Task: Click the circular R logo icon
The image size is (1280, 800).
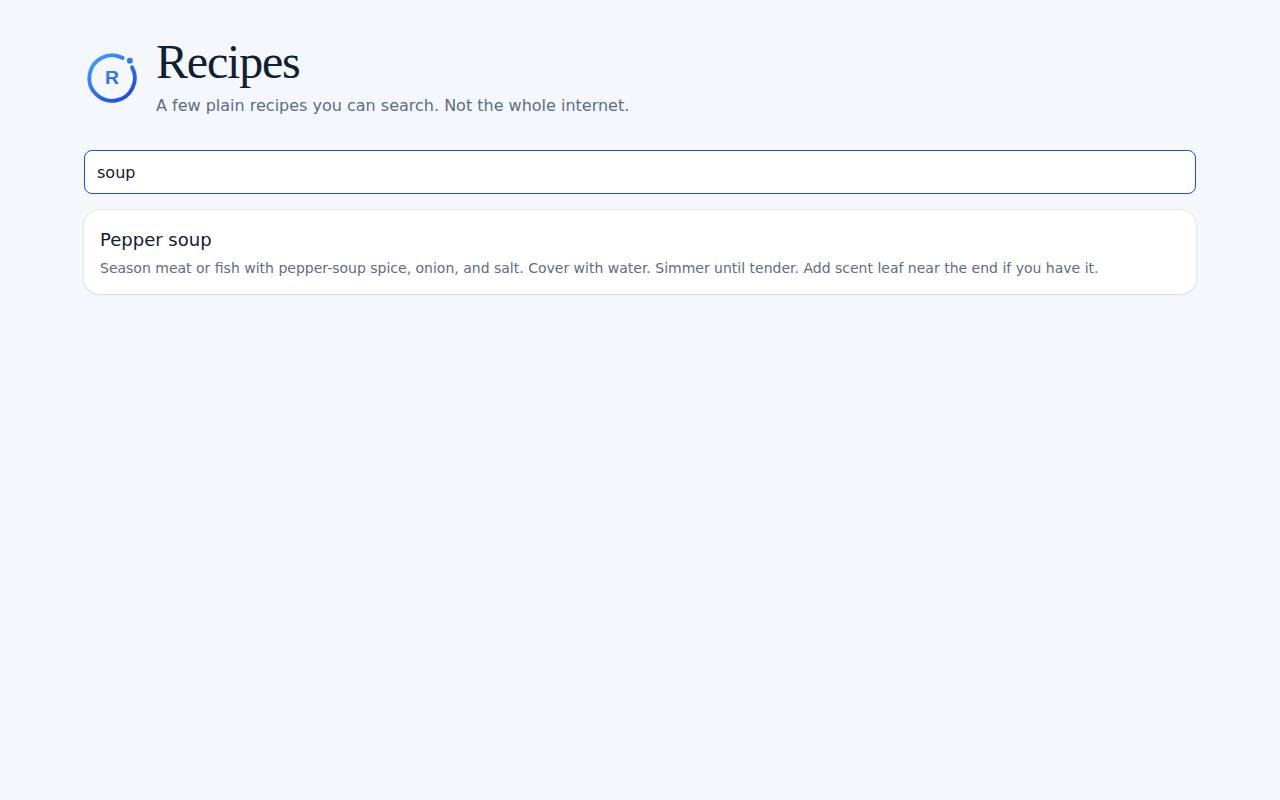Action: [112, 78]
